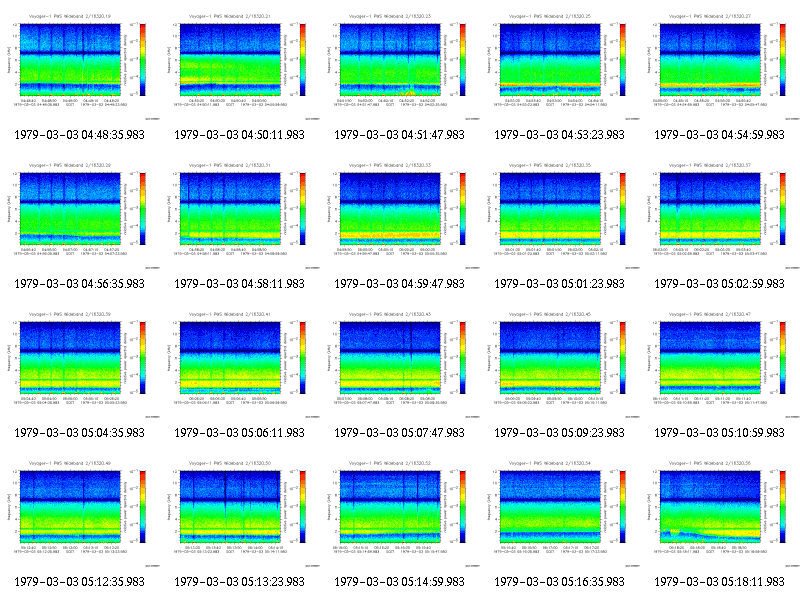Open the spectrogram thumbnail for 04:58:11.983

[x=240, y=215]
